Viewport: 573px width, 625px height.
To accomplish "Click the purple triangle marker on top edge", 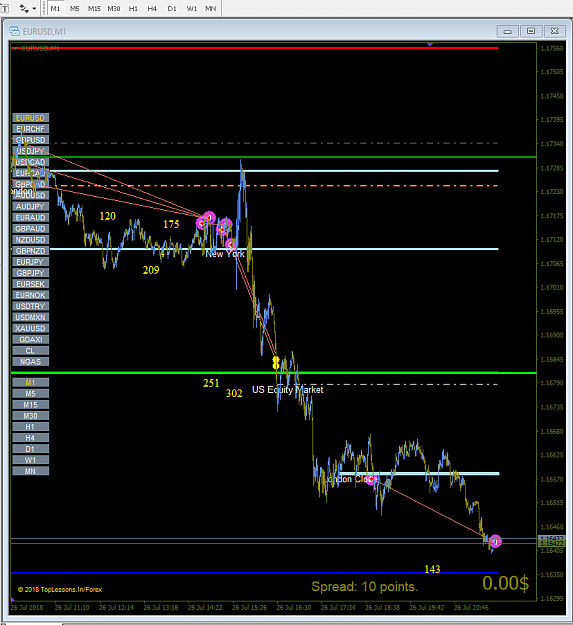I will (430, 44).
